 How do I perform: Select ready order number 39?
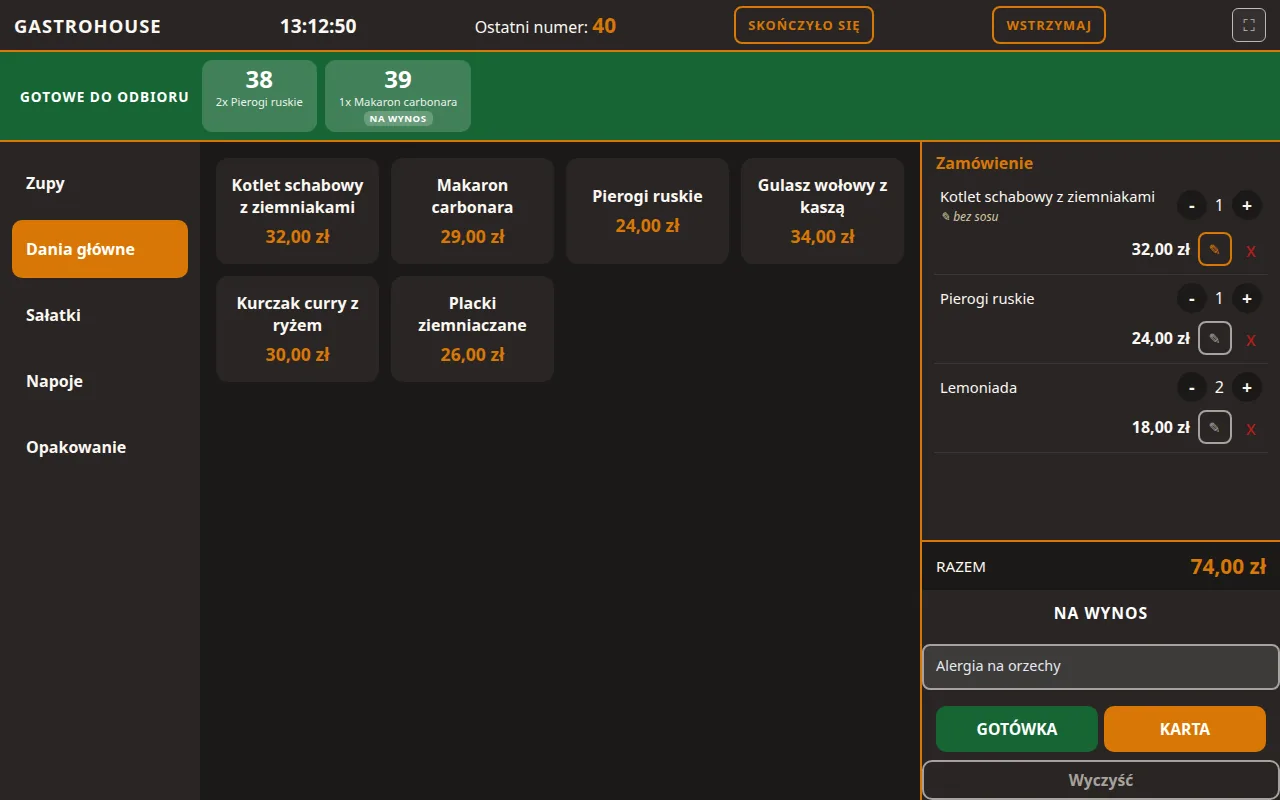click(x=398, y=96)
